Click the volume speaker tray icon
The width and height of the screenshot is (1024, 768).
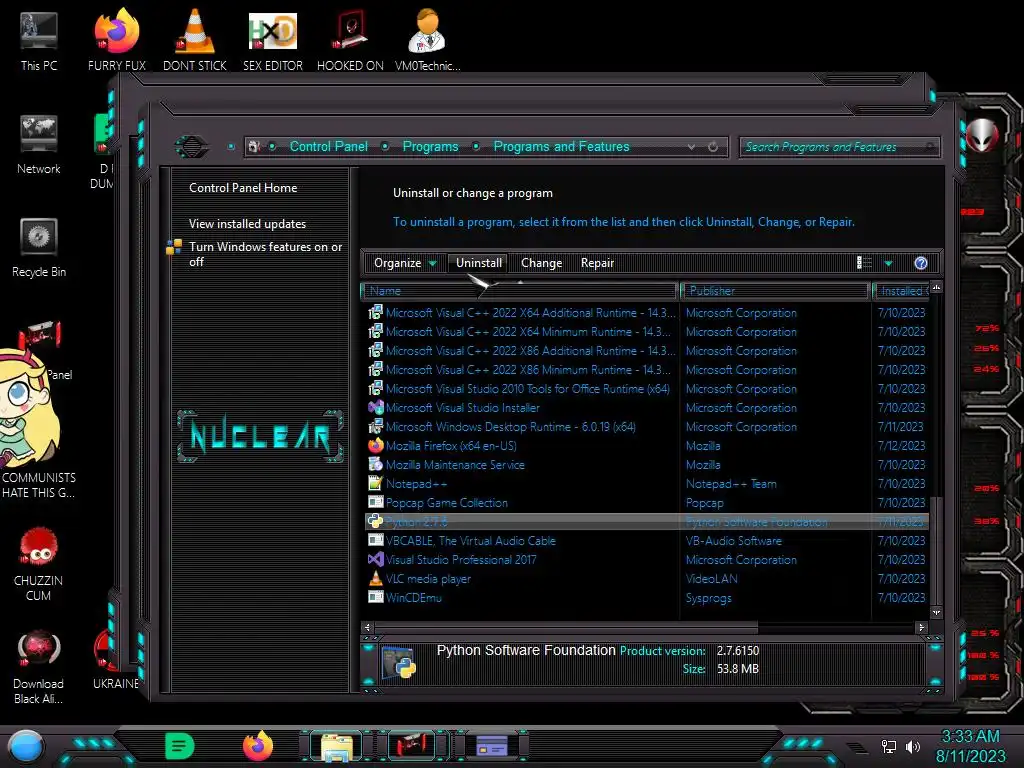pos(913,746)
